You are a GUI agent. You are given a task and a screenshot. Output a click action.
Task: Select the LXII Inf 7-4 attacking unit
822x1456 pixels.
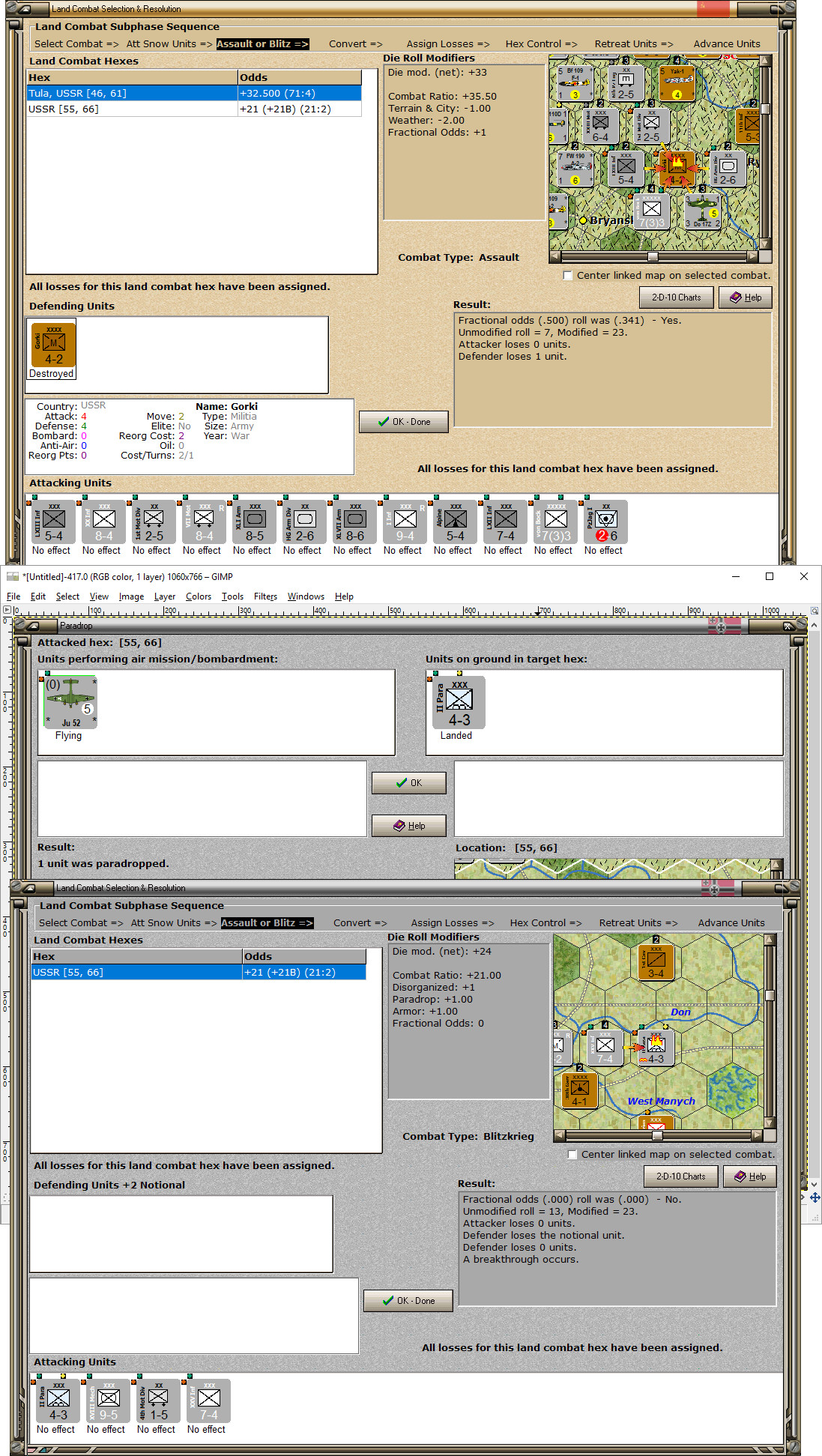click(x=506, y=522)
